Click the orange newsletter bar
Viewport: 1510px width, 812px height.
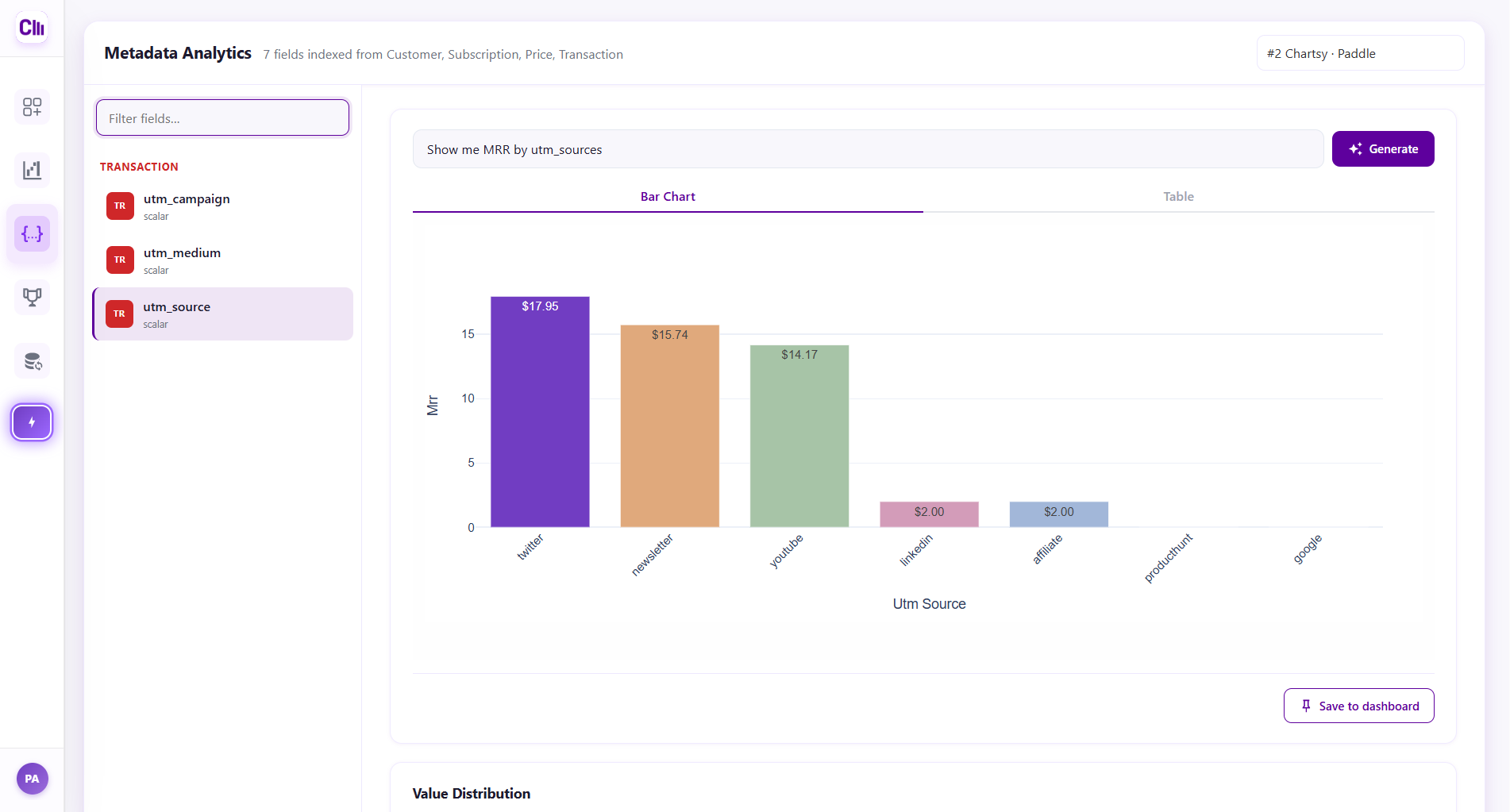pos(670,426)
